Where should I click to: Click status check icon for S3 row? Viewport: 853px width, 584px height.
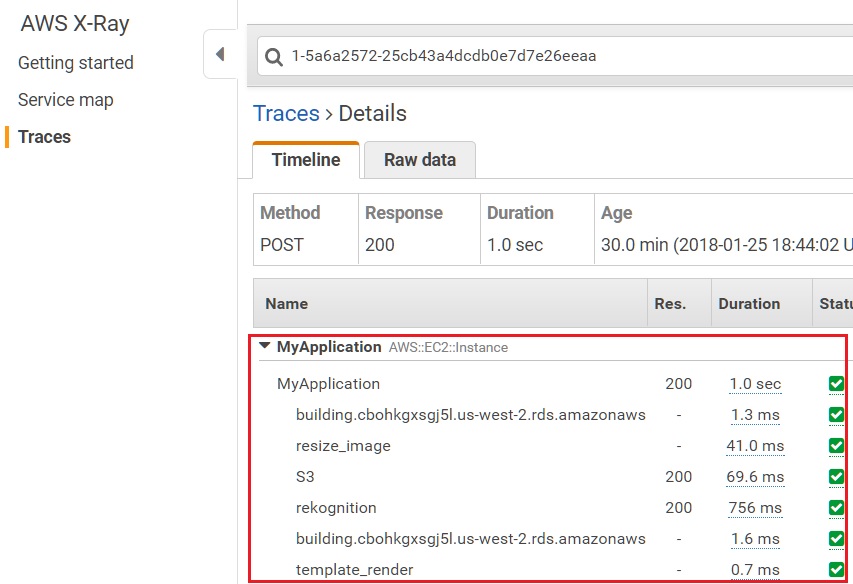[836, 477]
